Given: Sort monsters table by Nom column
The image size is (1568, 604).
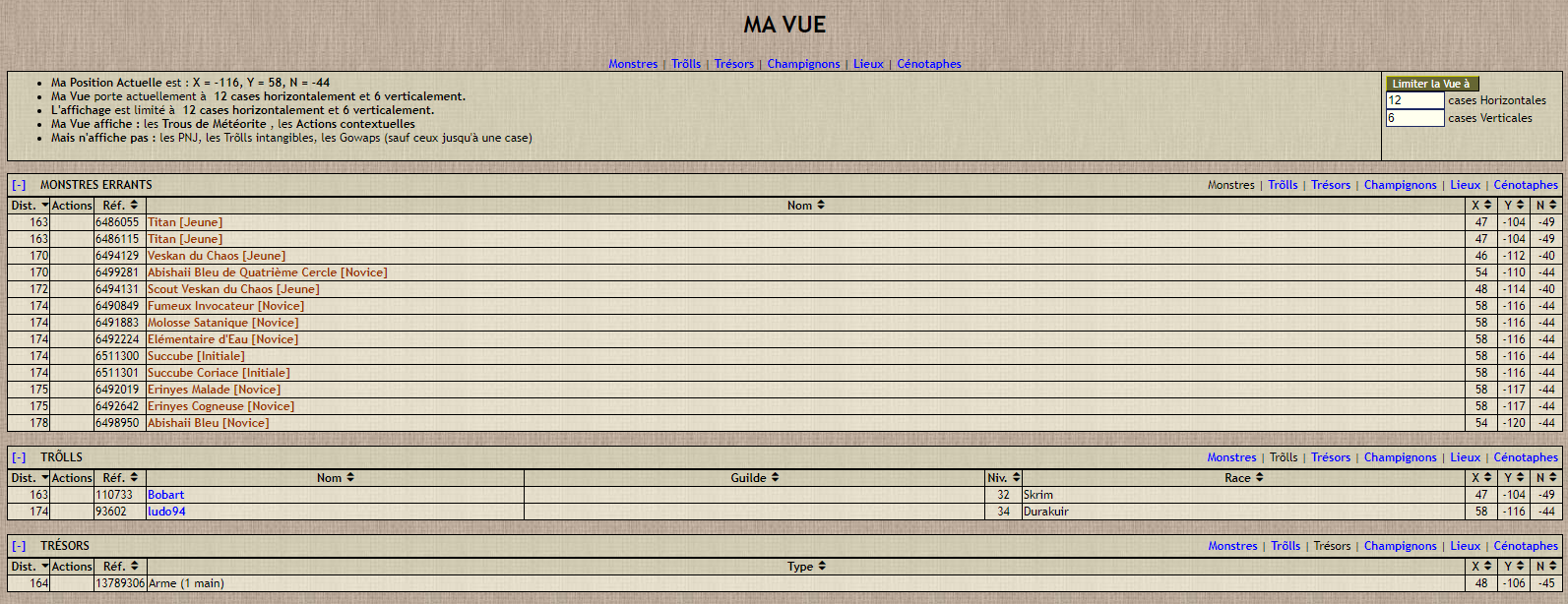Looking at the screenshot, I should coord(820,206).
